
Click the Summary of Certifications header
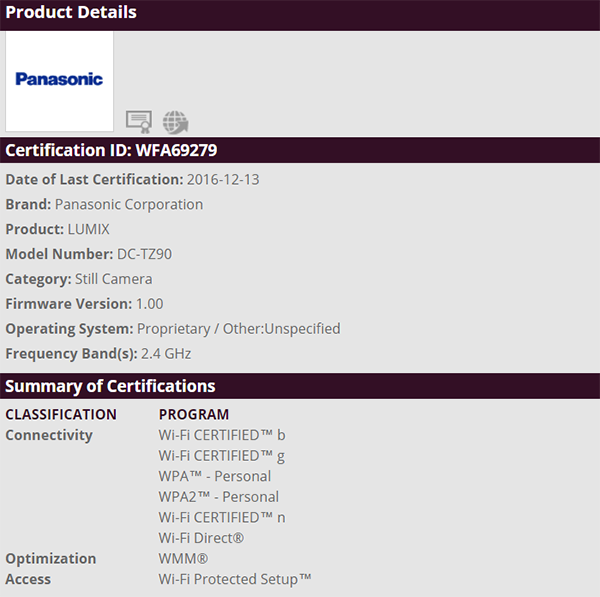110,386
